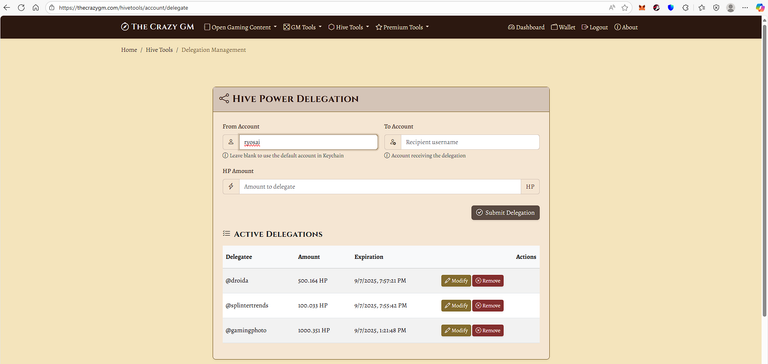Expand the Hive Tools dropdown in navbar

point(349,27)
